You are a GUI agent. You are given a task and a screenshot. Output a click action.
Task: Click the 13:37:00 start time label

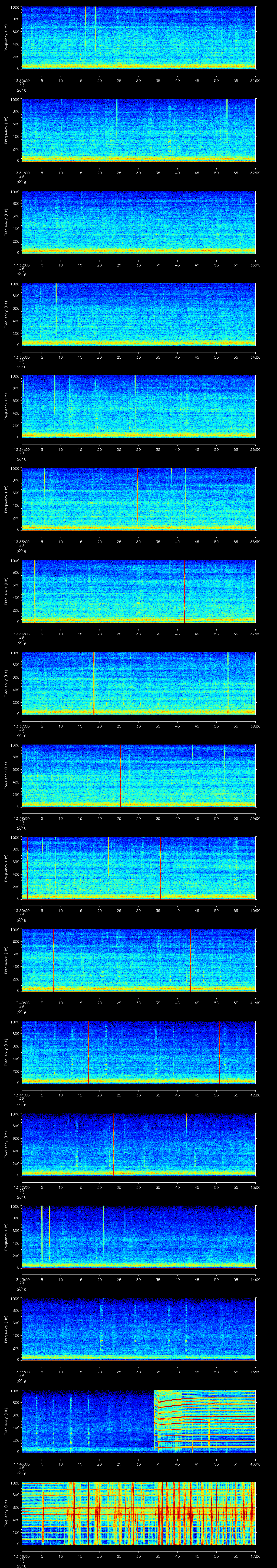click(22, 726)
